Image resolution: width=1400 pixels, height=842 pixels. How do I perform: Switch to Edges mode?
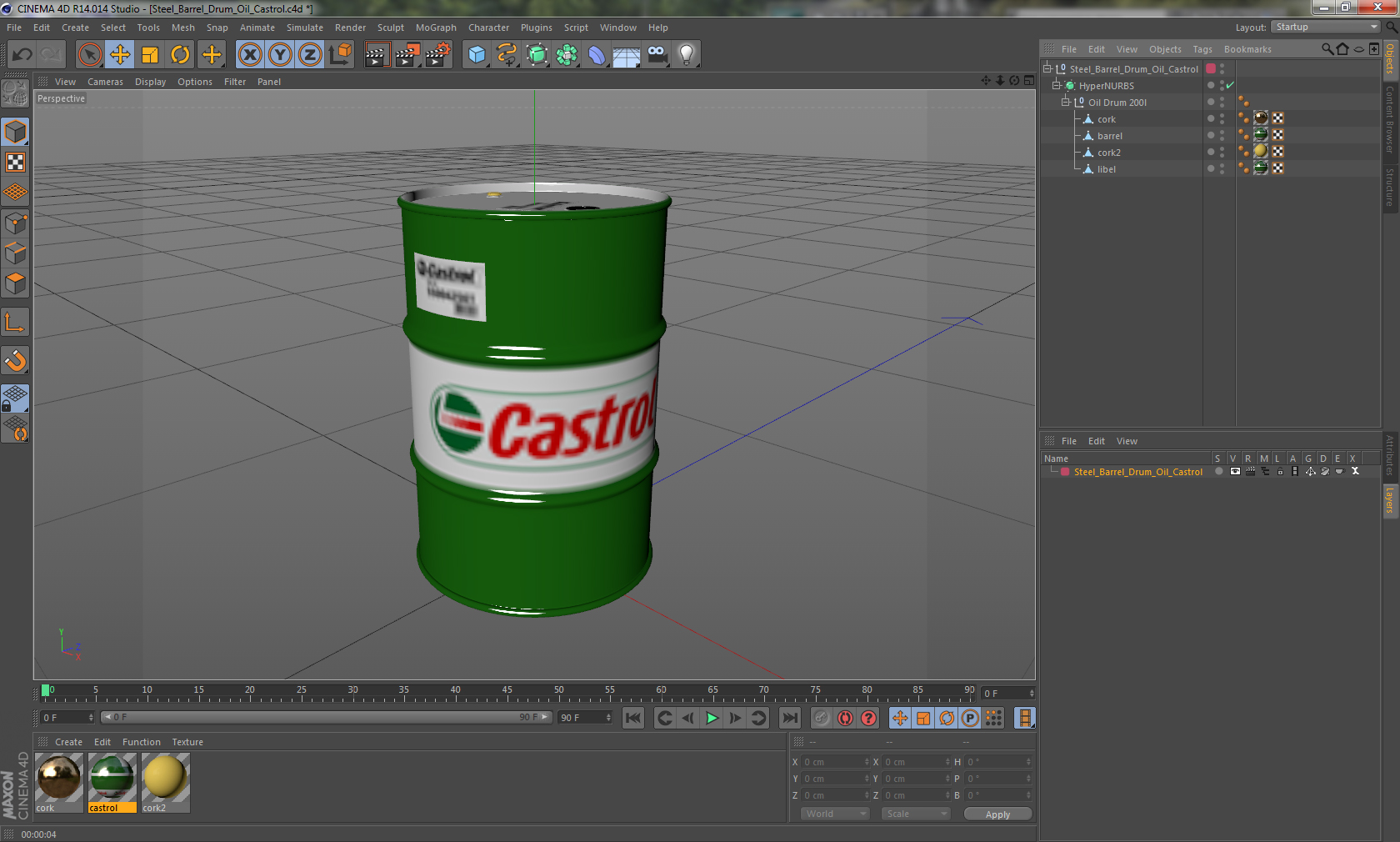(x=16, y=253)
